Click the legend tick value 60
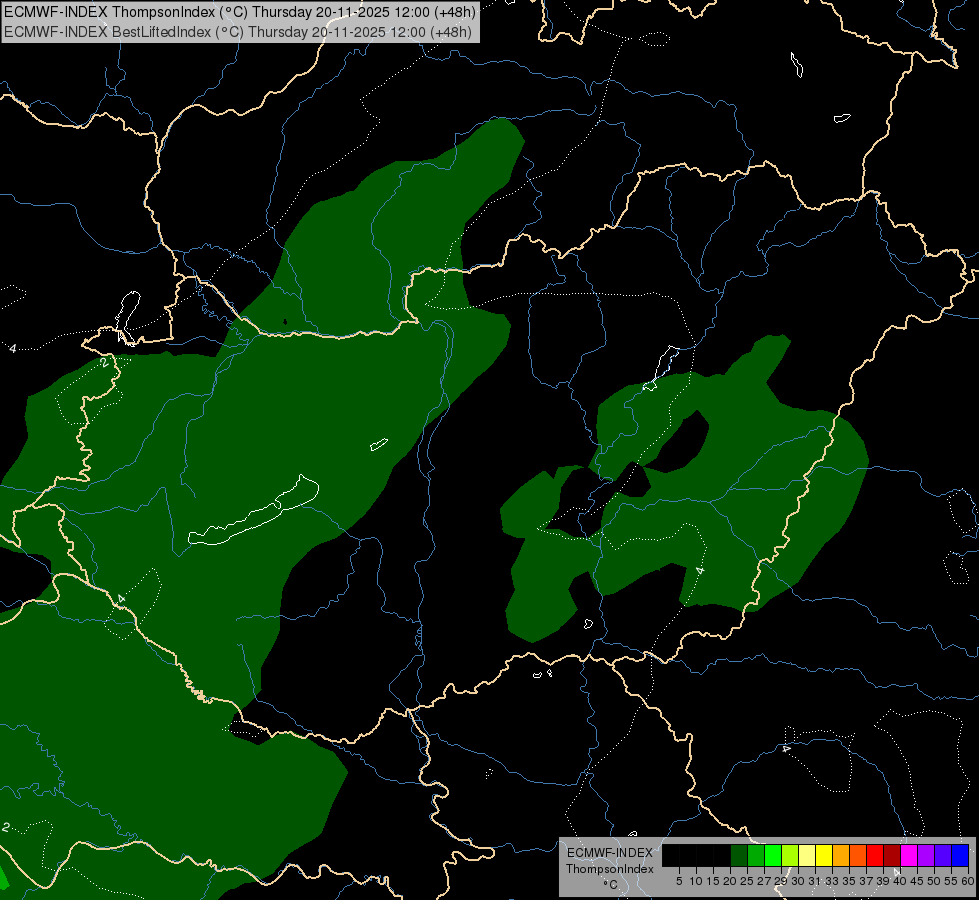 pyautogui.click(x=968, y=881)
